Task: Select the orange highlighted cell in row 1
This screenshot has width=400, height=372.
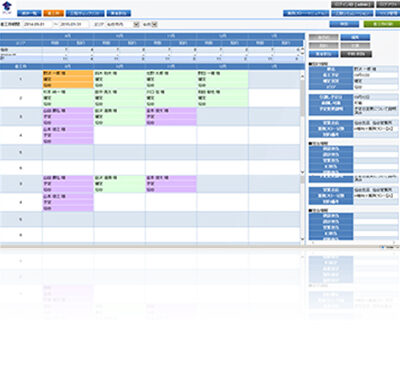Action: (x=68, y=79)
